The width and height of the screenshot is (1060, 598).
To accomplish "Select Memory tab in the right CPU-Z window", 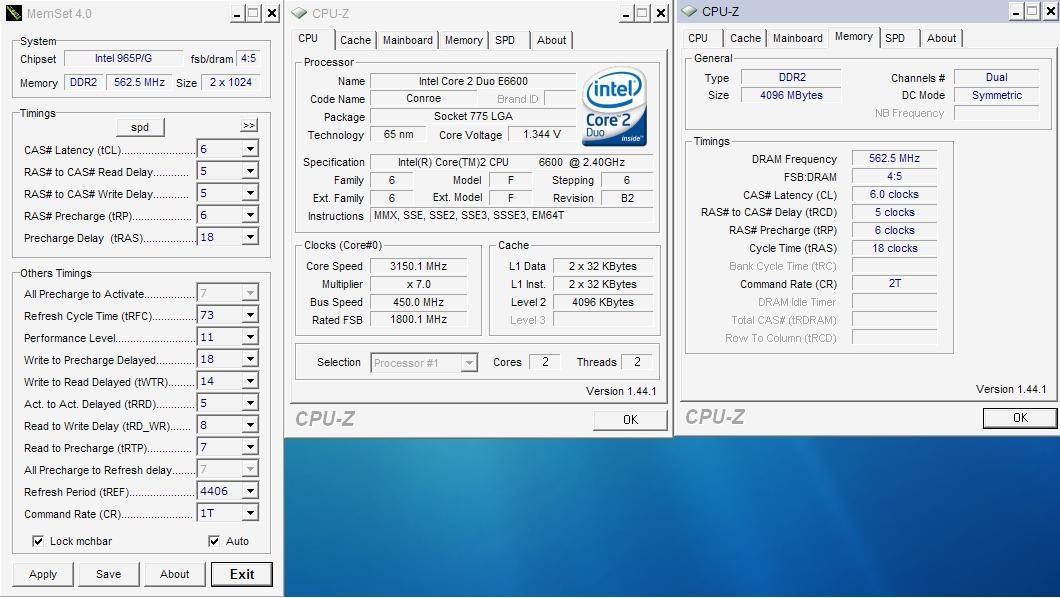I will click(854, 36).
